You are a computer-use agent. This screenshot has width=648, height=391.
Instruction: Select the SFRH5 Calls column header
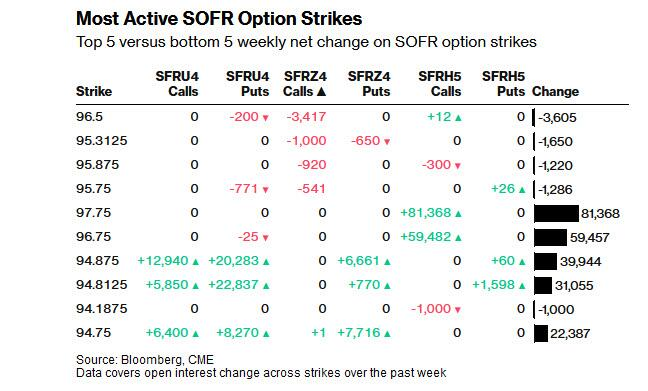[x=439, y=84]
